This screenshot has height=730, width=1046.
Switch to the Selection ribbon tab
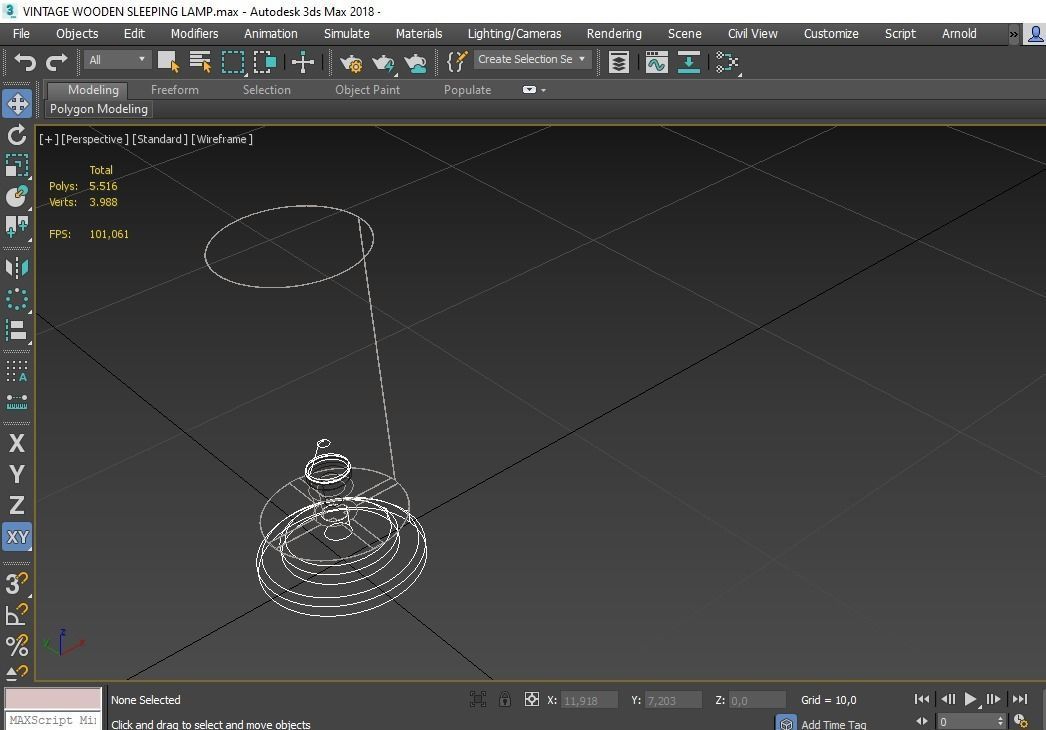[266, 90]
